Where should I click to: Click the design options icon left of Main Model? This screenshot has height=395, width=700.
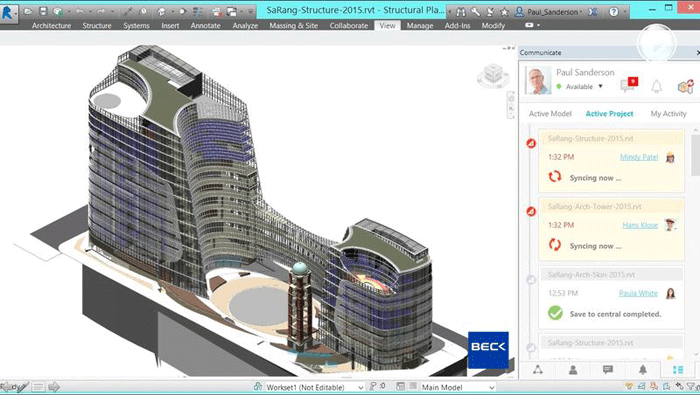coord(400,387)
